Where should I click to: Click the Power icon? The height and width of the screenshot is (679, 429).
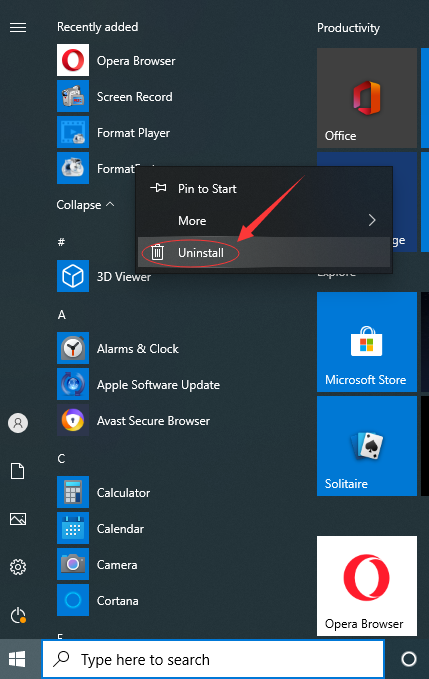point(18,615)
